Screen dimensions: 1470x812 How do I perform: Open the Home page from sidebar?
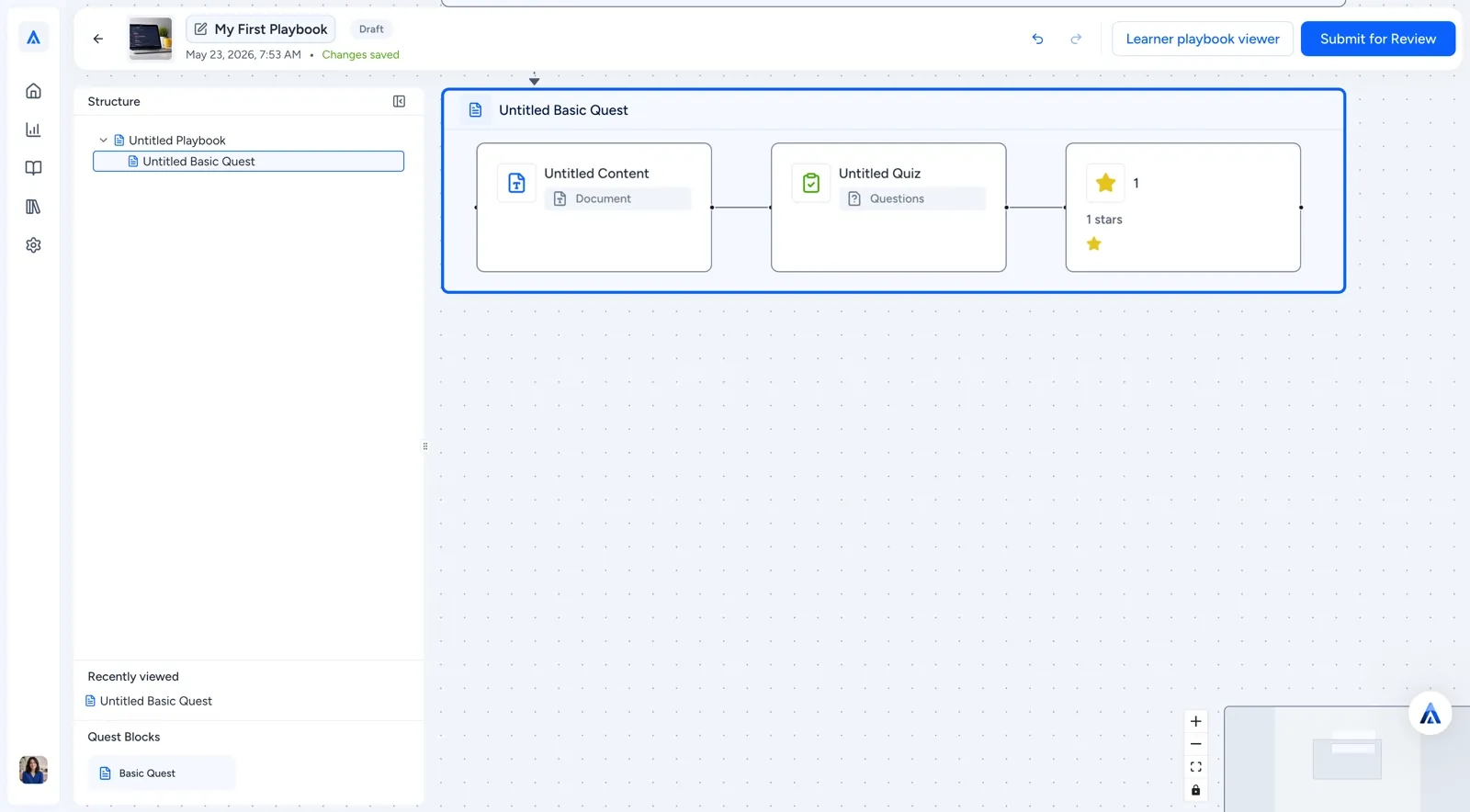coord(33,91)
